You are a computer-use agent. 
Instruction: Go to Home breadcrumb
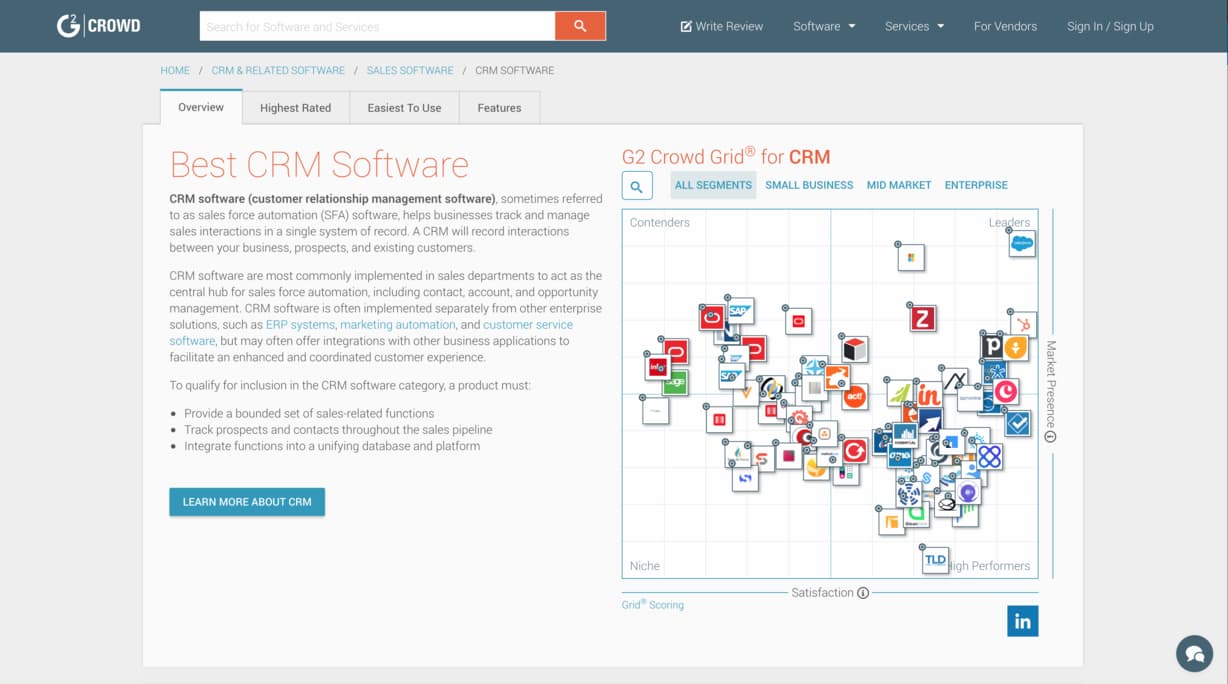[x=175, y=71]
